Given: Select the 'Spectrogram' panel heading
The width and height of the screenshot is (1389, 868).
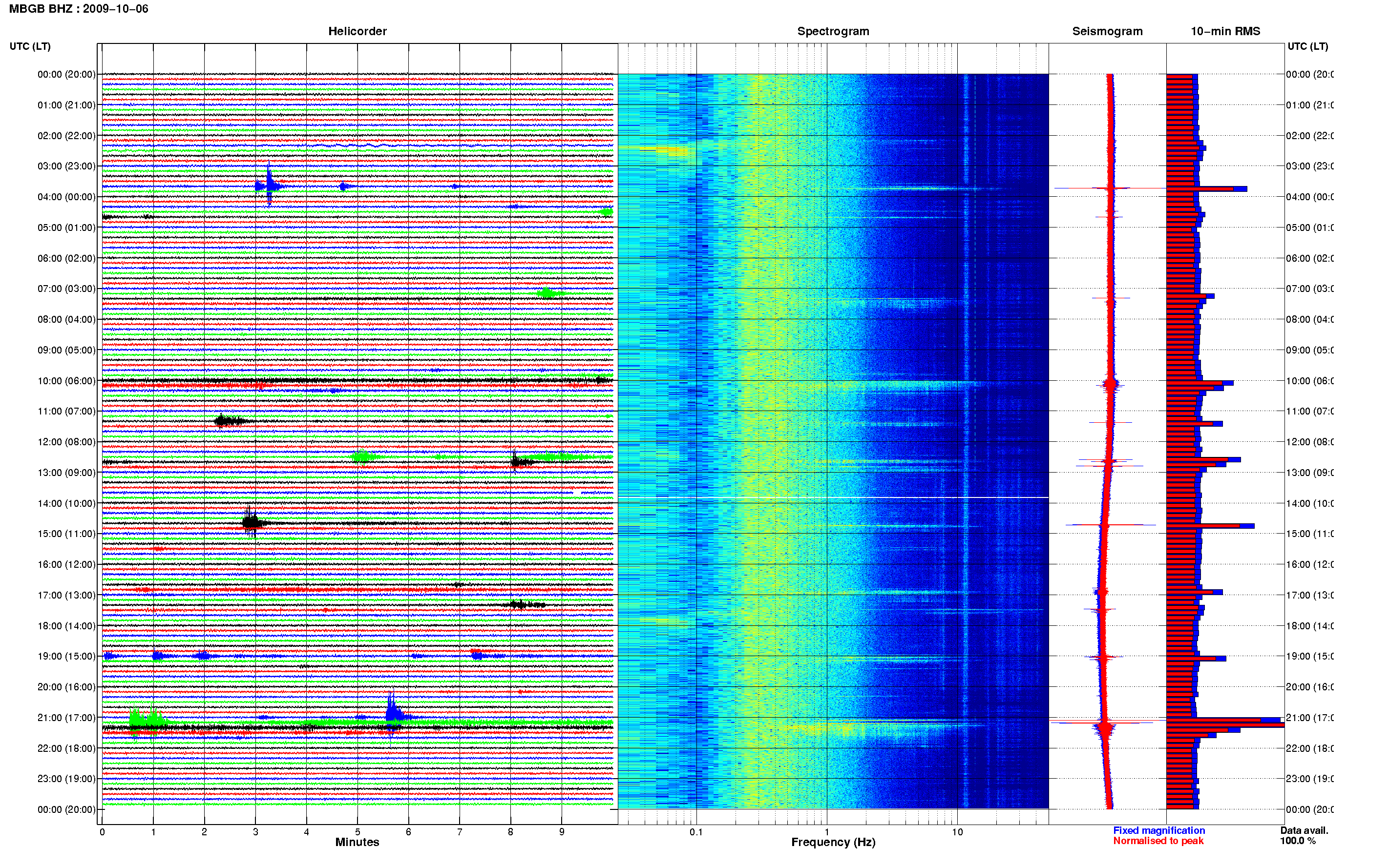Looking at the screenshot, I should pyautogui.click(x=833, y=31).
